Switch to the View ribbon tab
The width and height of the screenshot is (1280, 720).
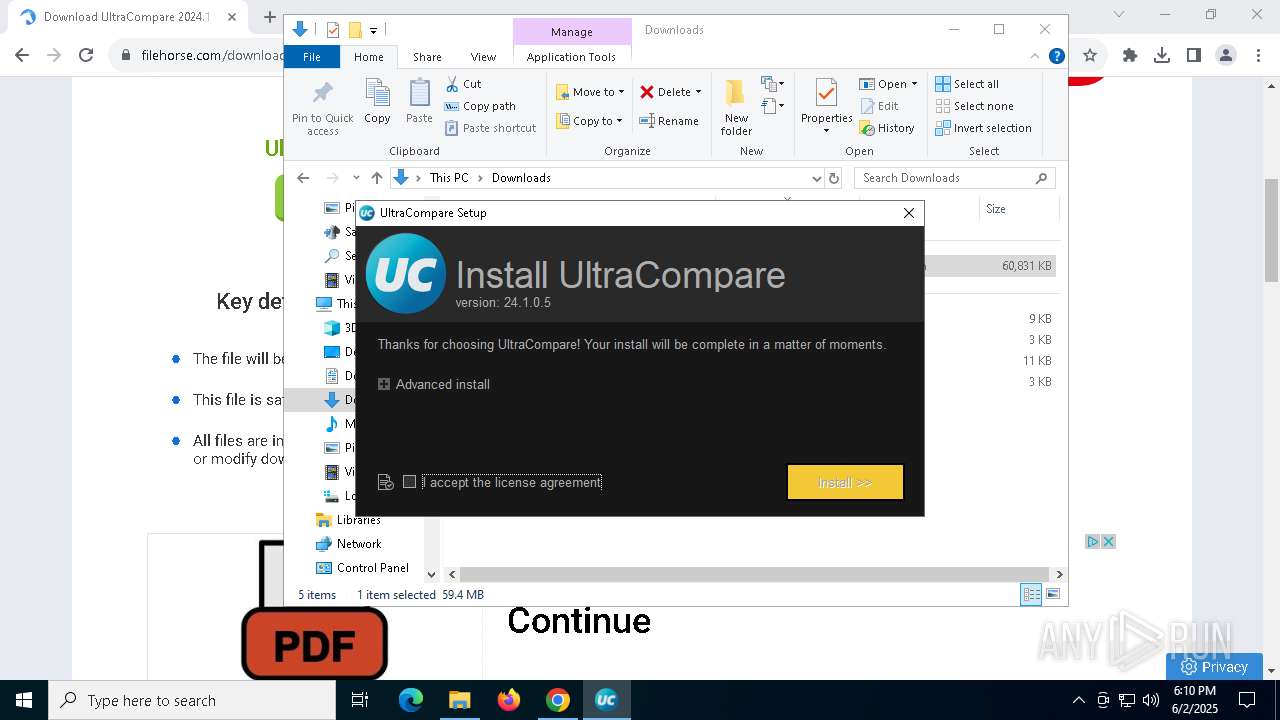483,57
